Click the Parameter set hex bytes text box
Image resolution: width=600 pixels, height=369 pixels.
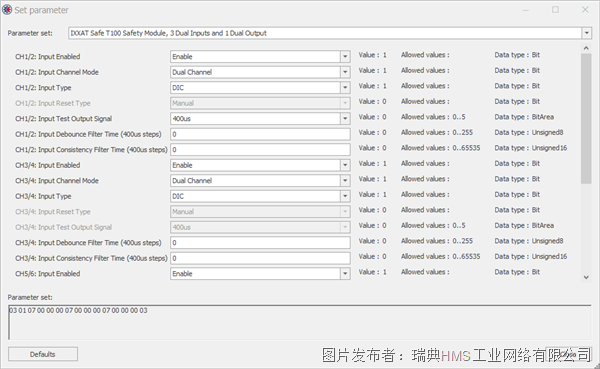point(300,322)
